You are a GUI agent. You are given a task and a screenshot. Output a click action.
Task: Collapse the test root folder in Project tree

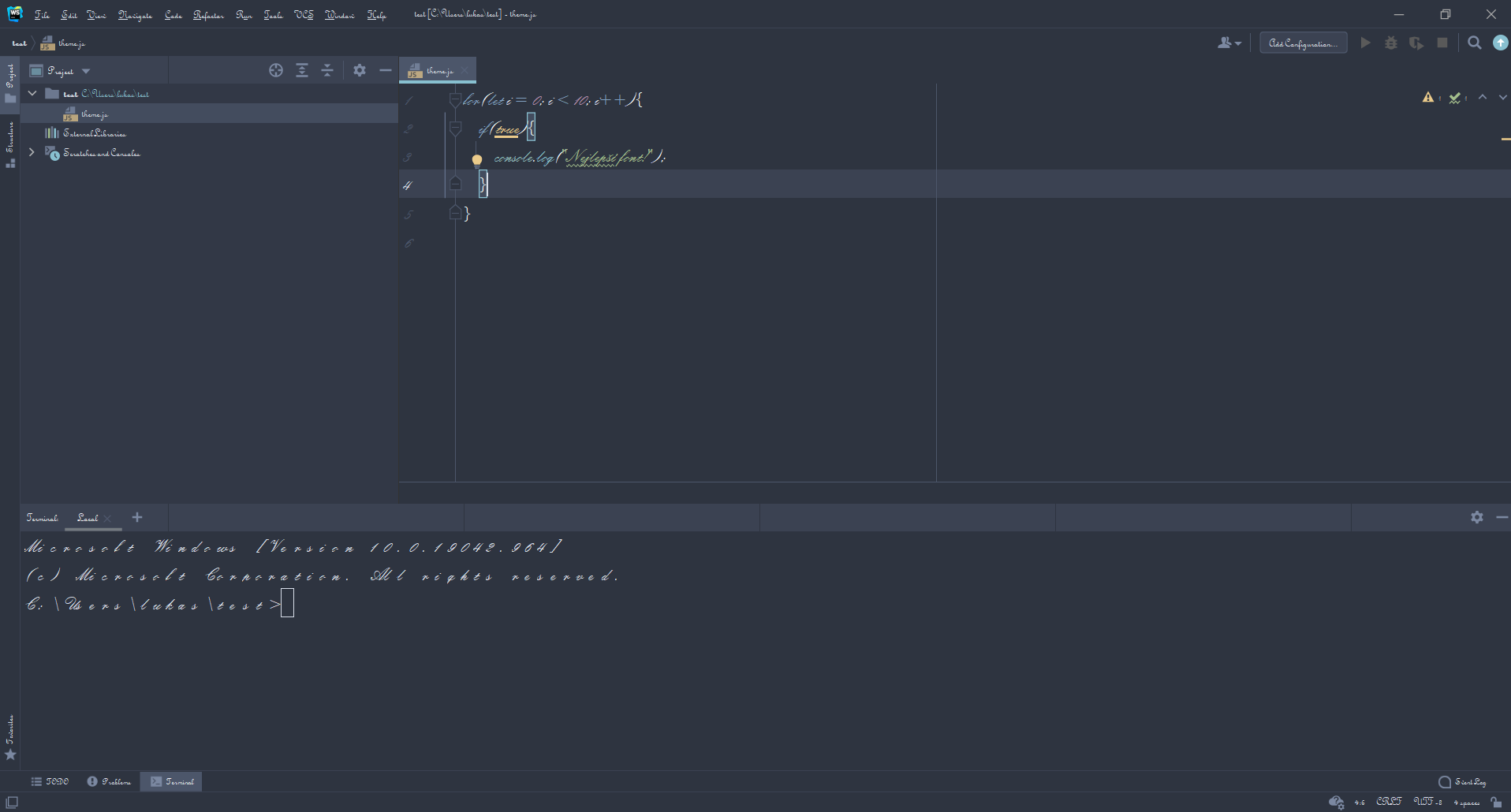point(32,93)
